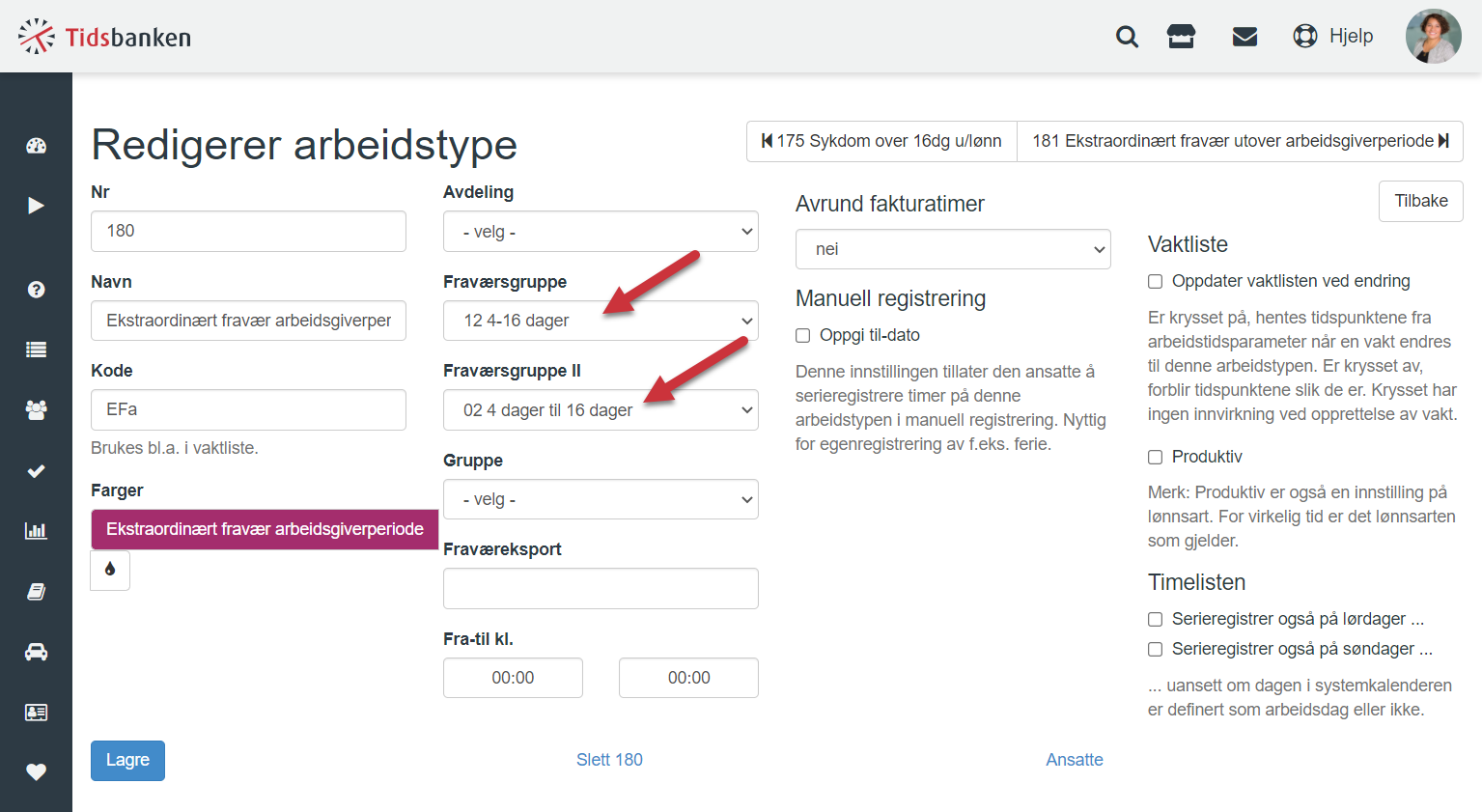Open the Fraværsgruppe dropdown showing 12 4-16 dager

coord(601,321)
